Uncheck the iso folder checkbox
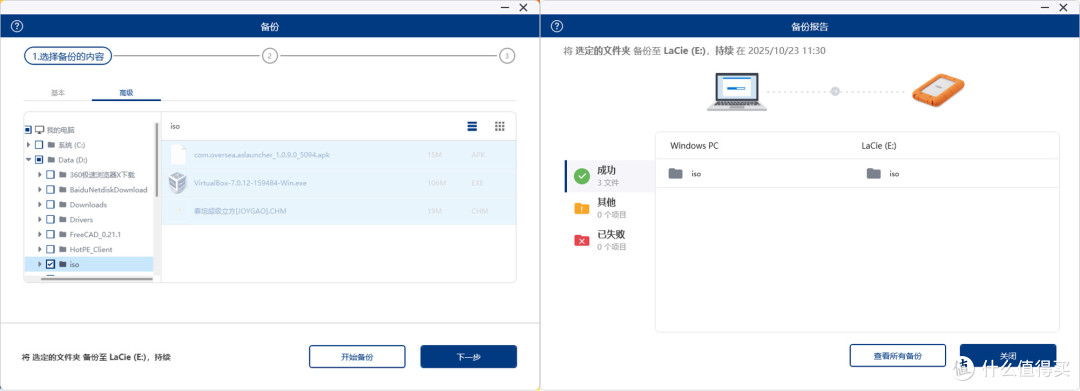 [50, 264]
